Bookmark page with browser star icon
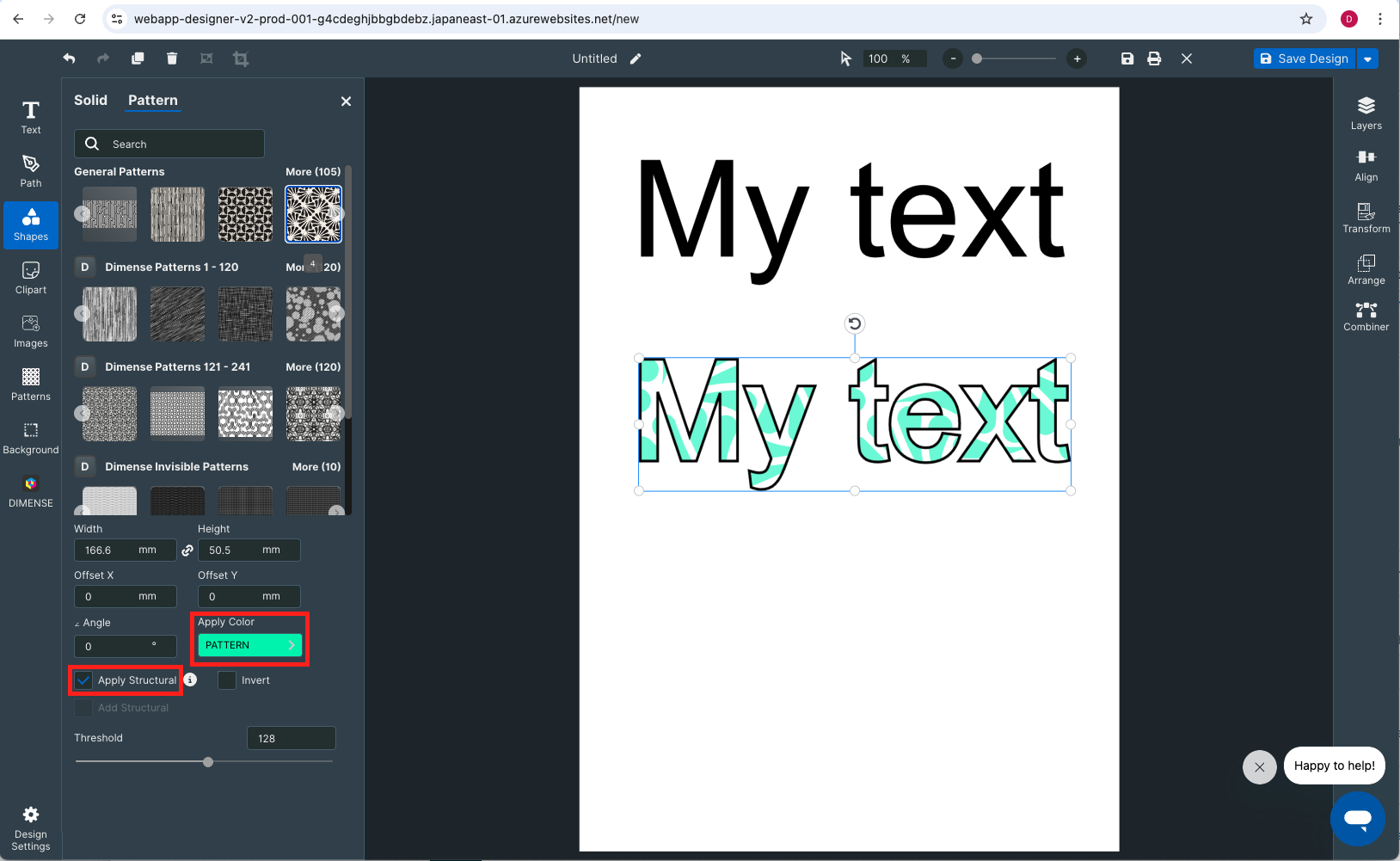1400x861 pixels. click(1306, 19)
